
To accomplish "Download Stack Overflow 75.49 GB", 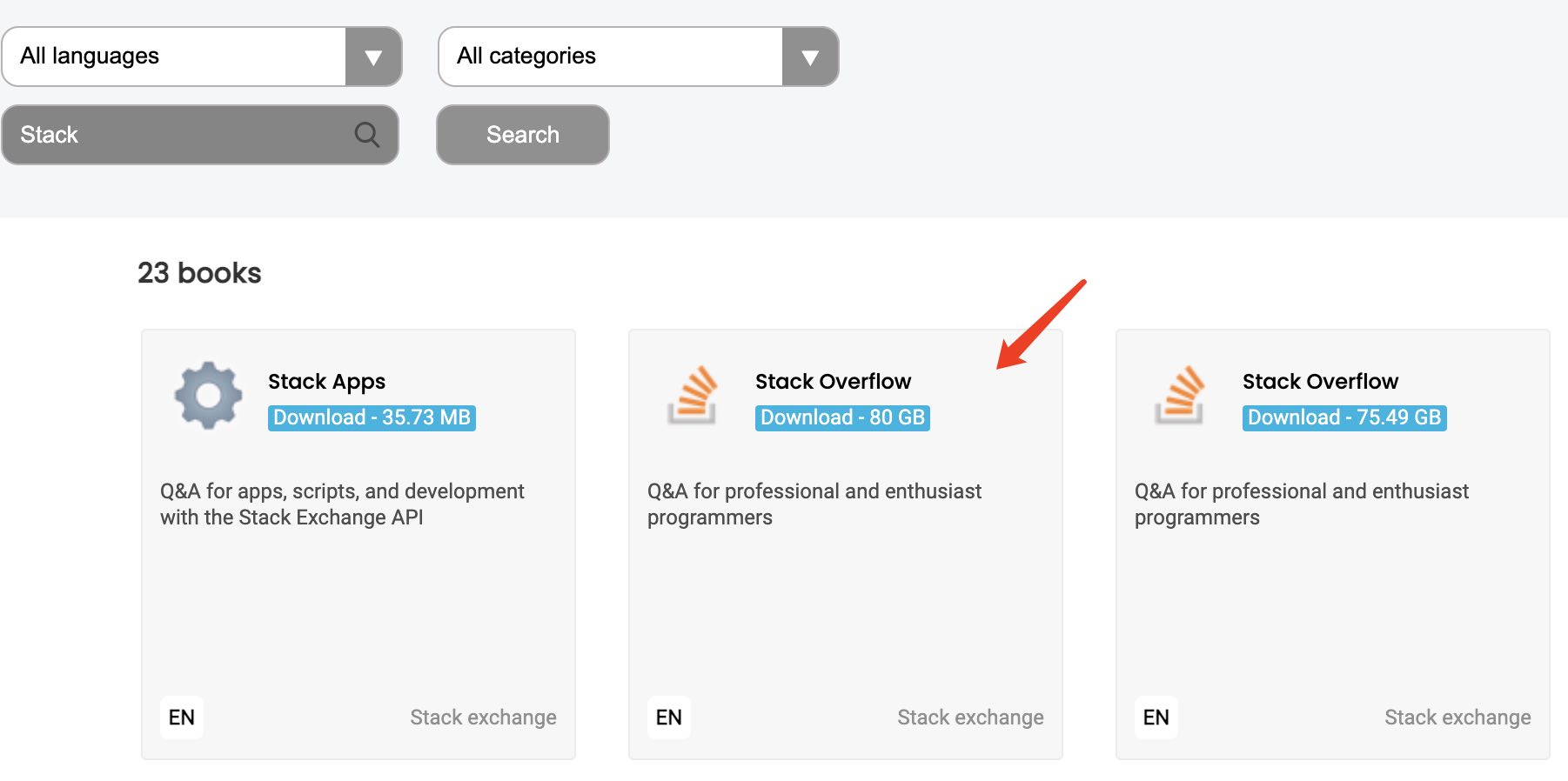I will pyautogui.click(x=1344, y=417).
